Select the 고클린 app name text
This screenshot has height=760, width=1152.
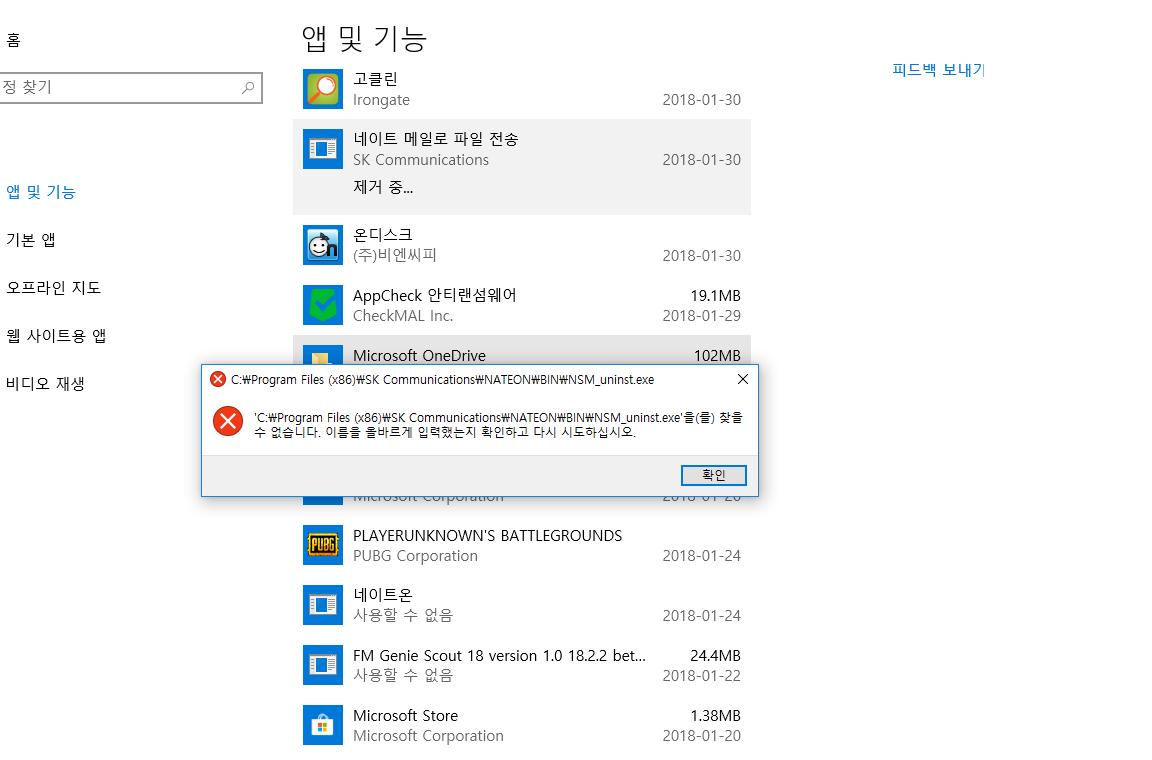375,79
